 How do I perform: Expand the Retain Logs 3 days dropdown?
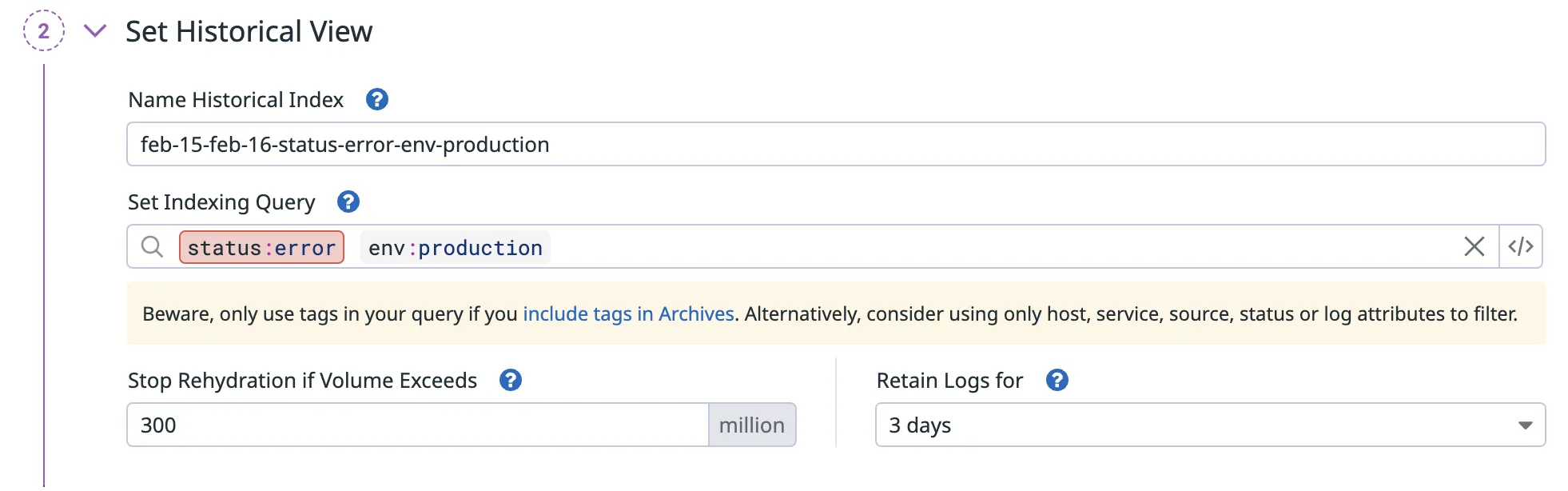pyautogui.click(x=1210, y=425)
